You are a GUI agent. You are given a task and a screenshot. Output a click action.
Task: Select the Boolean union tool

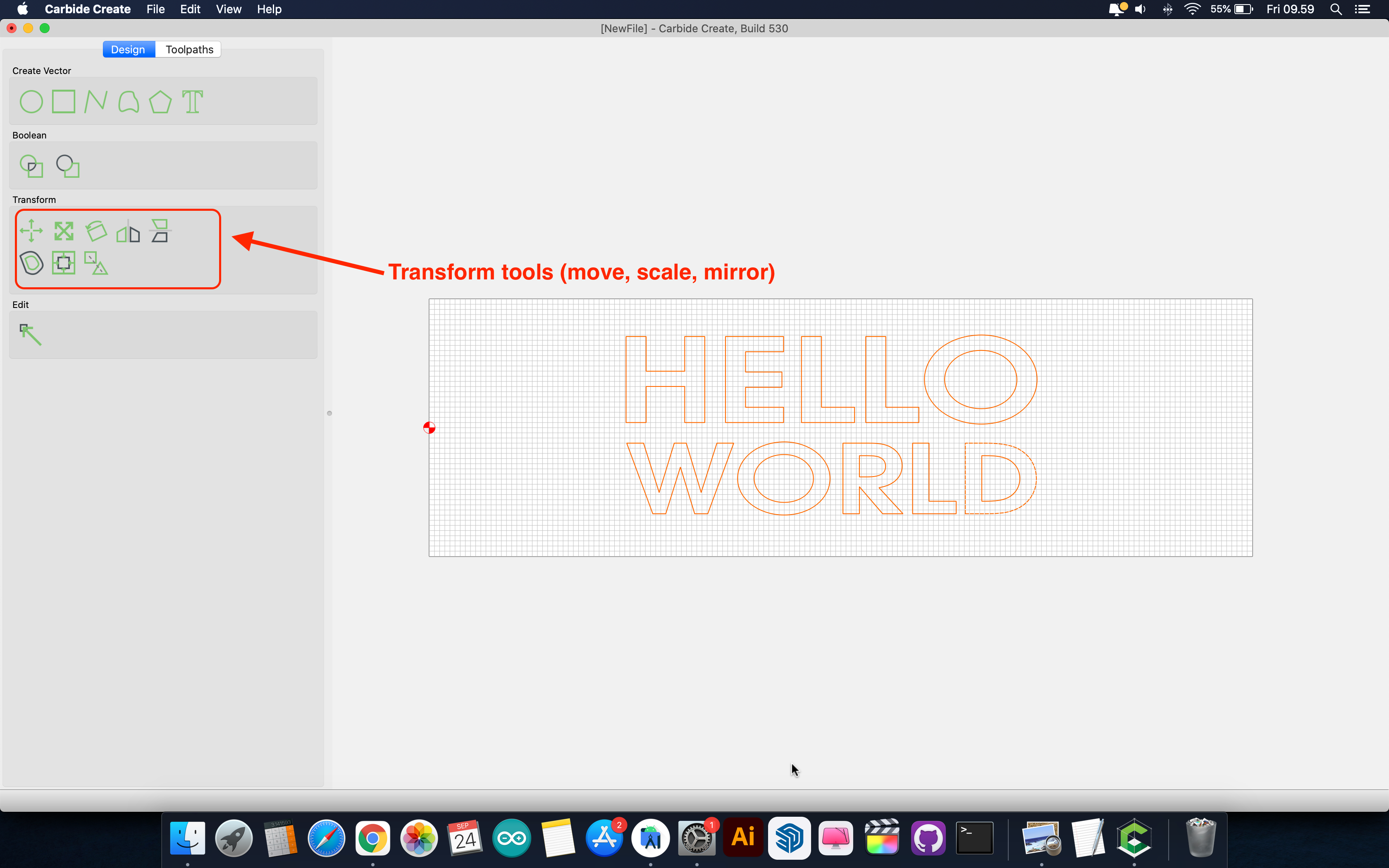(x=31, y=165)
